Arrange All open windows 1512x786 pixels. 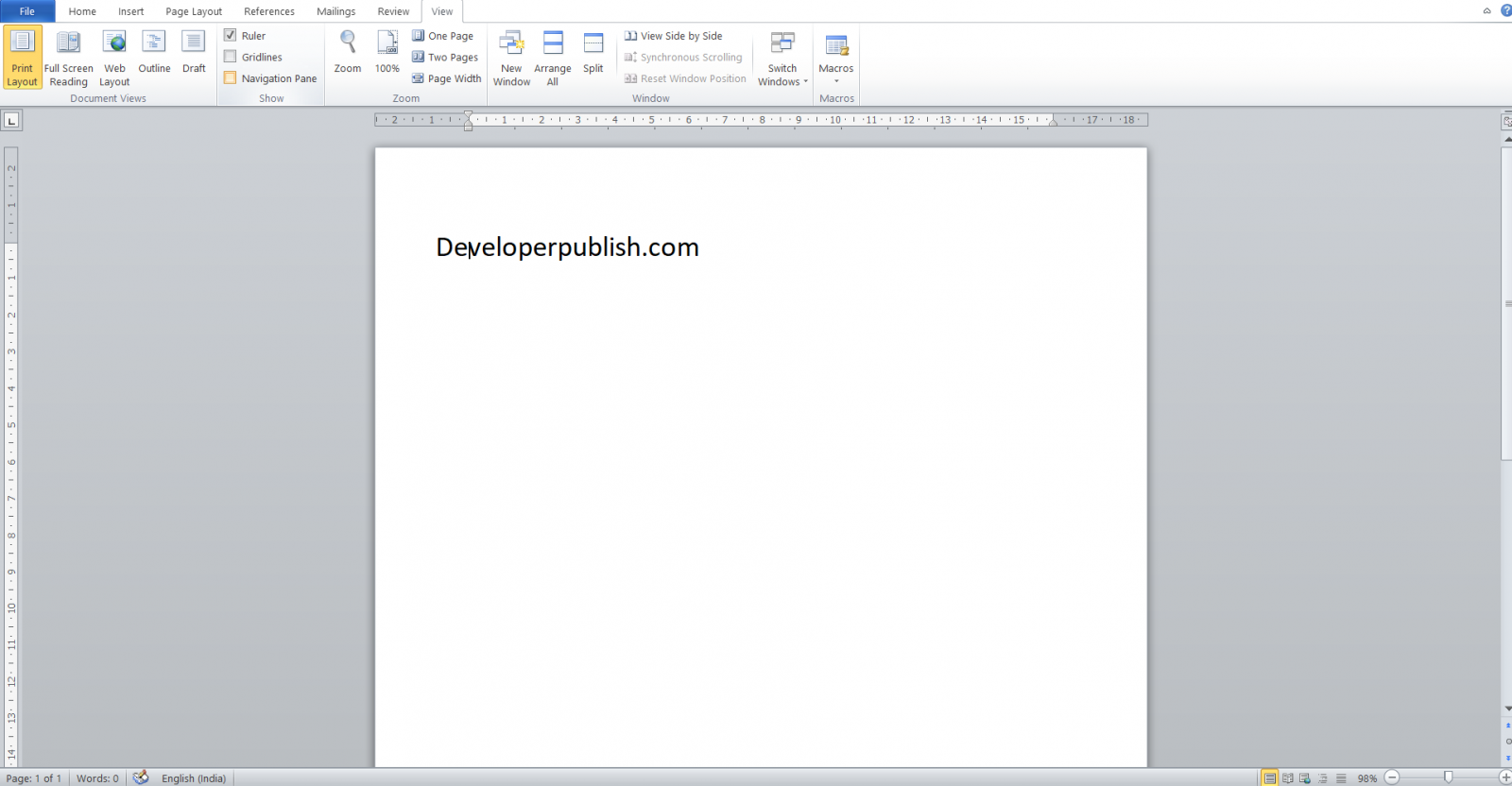pyautogui.click(x=553, y=58)
